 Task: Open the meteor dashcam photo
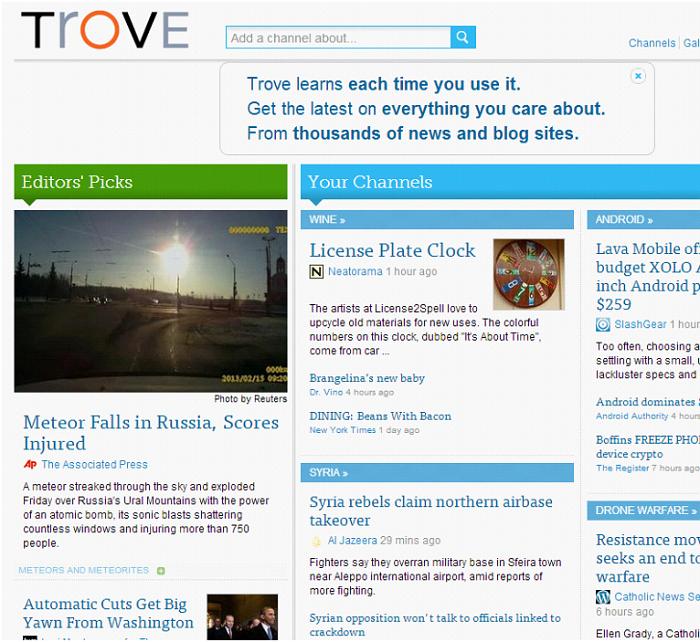click(x=150, y=300)
